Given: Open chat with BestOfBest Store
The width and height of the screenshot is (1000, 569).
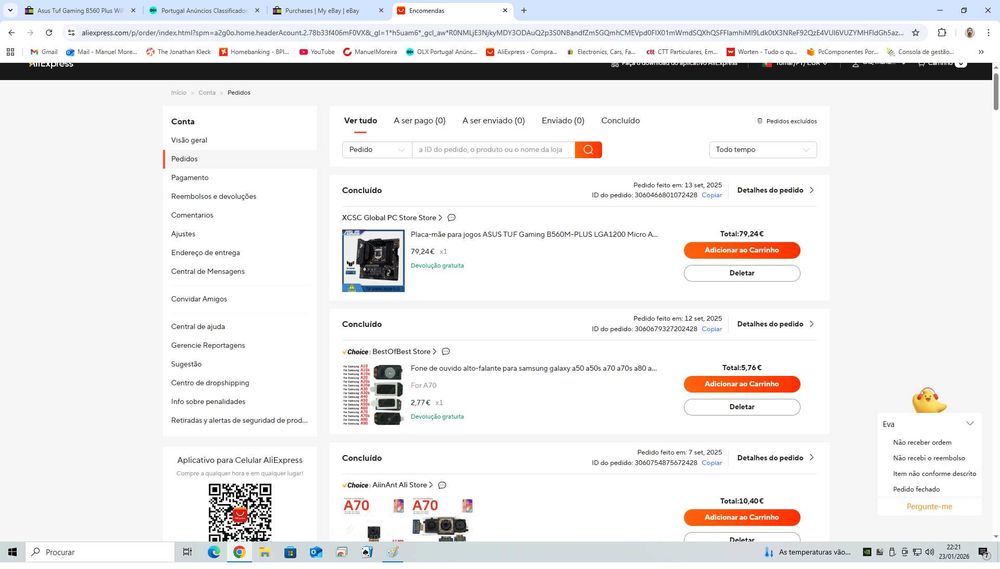Looking at the screenshot, I should (x=446, y=351).
